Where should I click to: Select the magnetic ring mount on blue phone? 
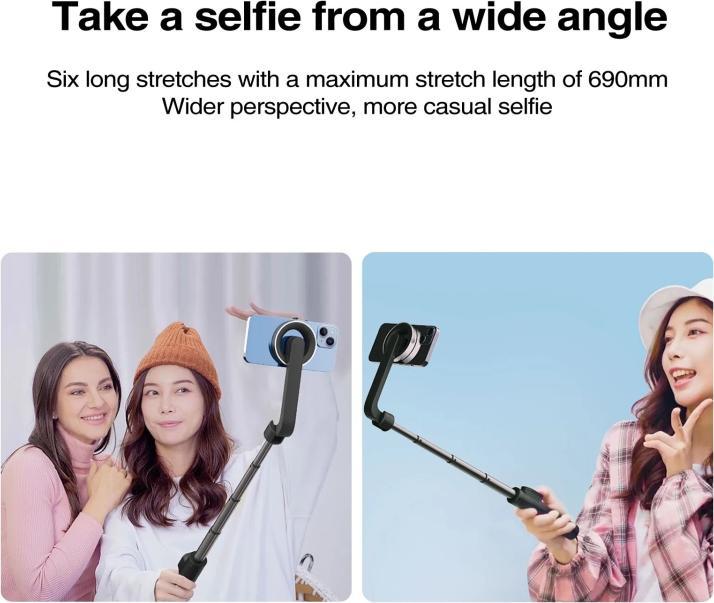(289, 343)
